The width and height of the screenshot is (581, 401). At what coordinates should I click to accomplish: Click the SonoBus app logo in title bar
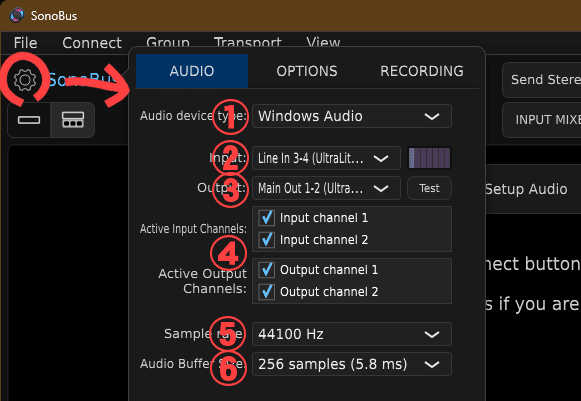tap(17, 16)
